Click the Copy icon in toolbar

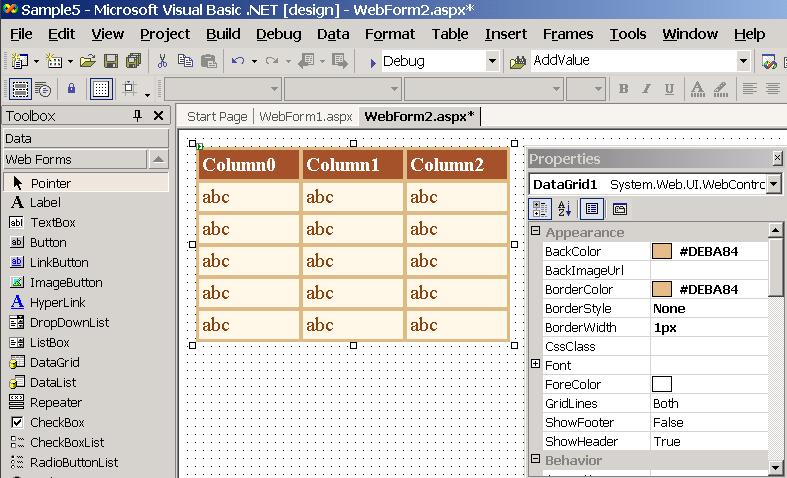coord(185,61)
